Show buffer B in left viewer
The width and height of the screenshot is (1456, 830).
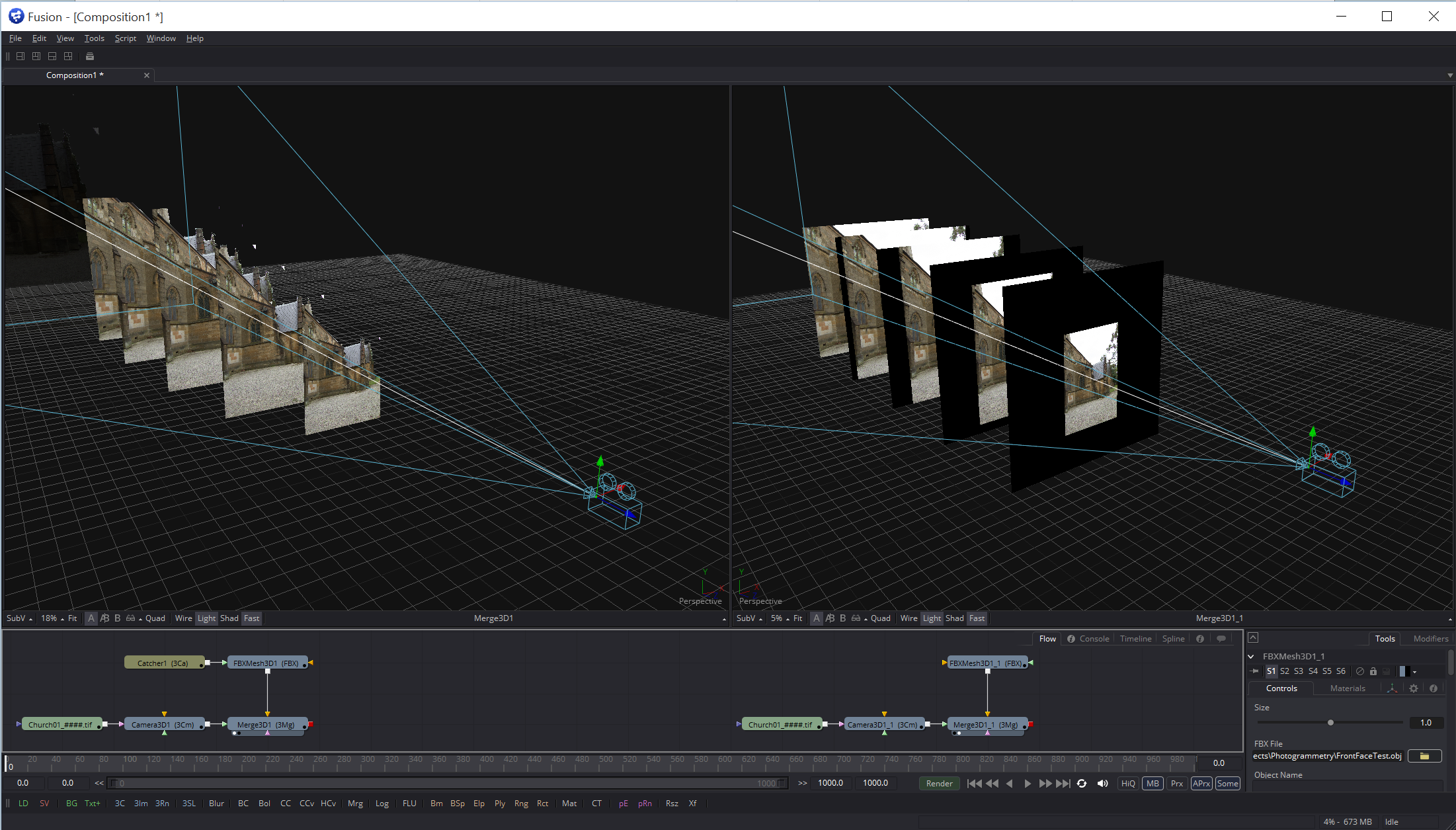coord(118,618)
